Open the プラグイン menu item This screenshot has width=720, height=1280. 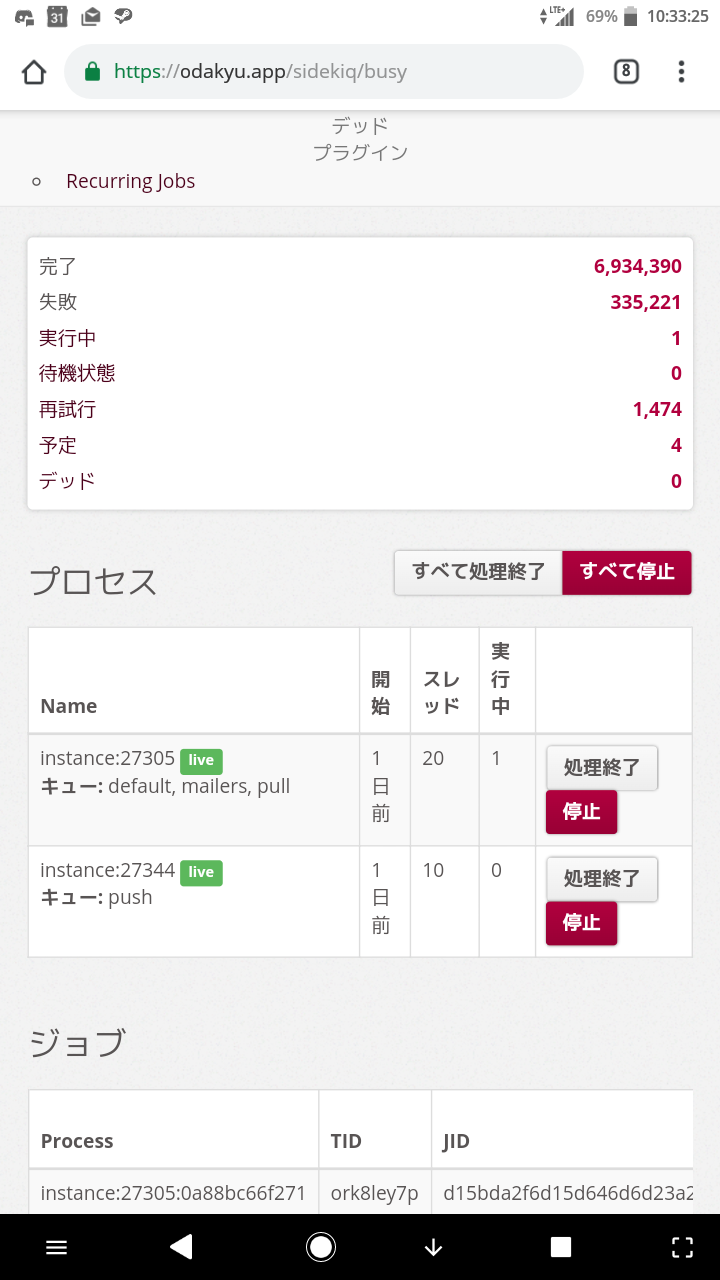coord(360,153)
